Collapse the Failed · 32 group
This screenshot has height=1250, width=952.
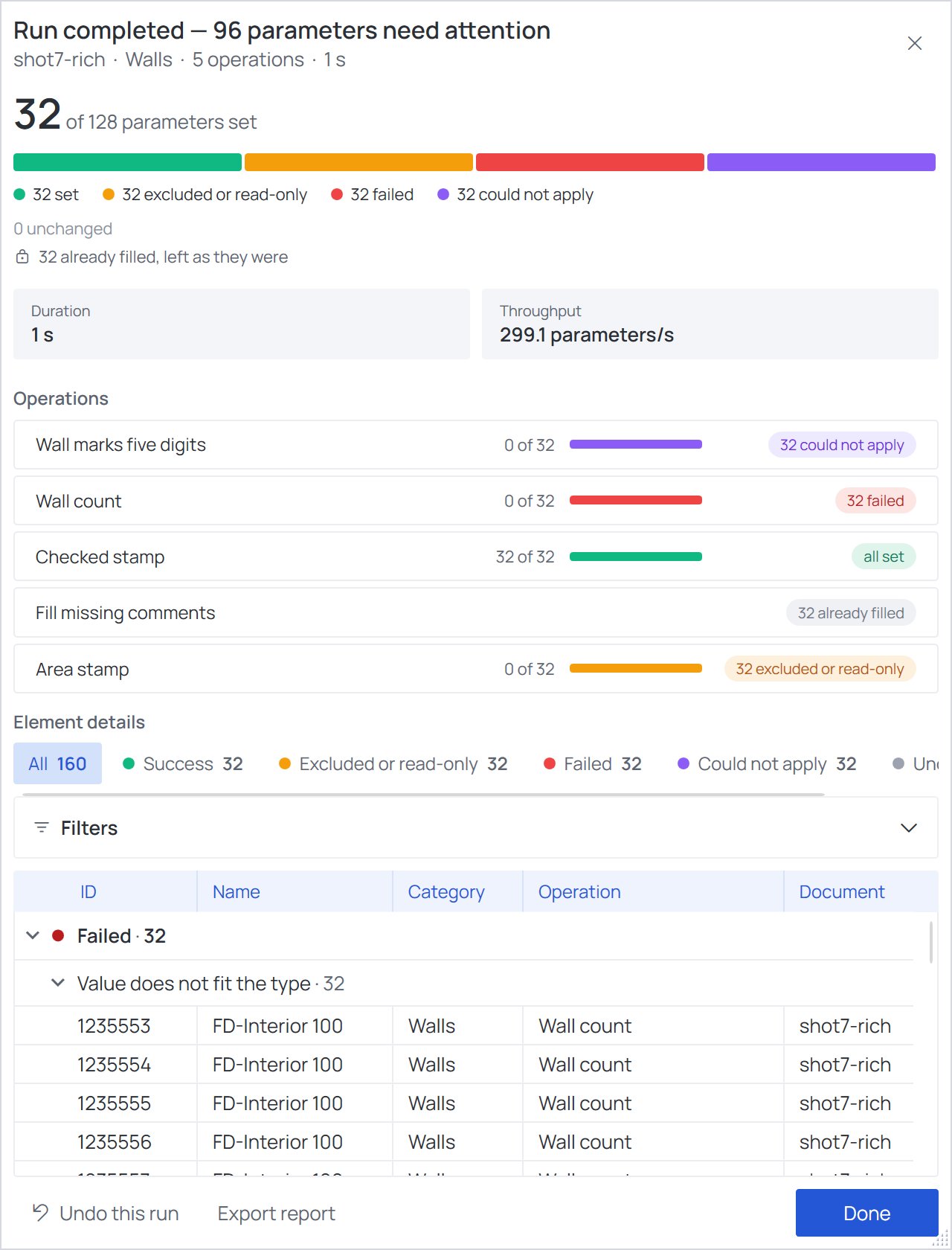pyautogui.click(x=33, y=935)
